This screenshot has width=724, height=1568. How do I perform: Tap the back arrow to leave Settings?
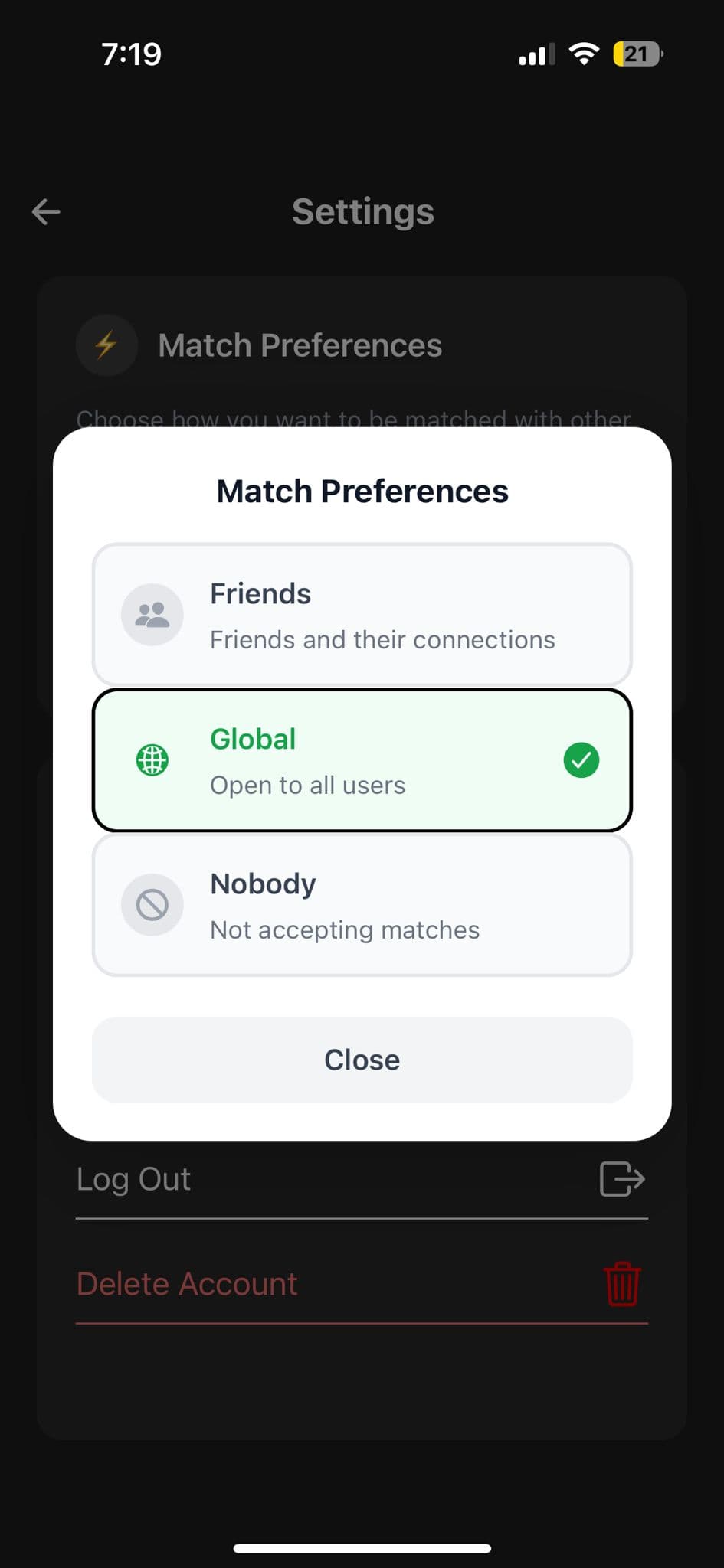click(44, 211)
